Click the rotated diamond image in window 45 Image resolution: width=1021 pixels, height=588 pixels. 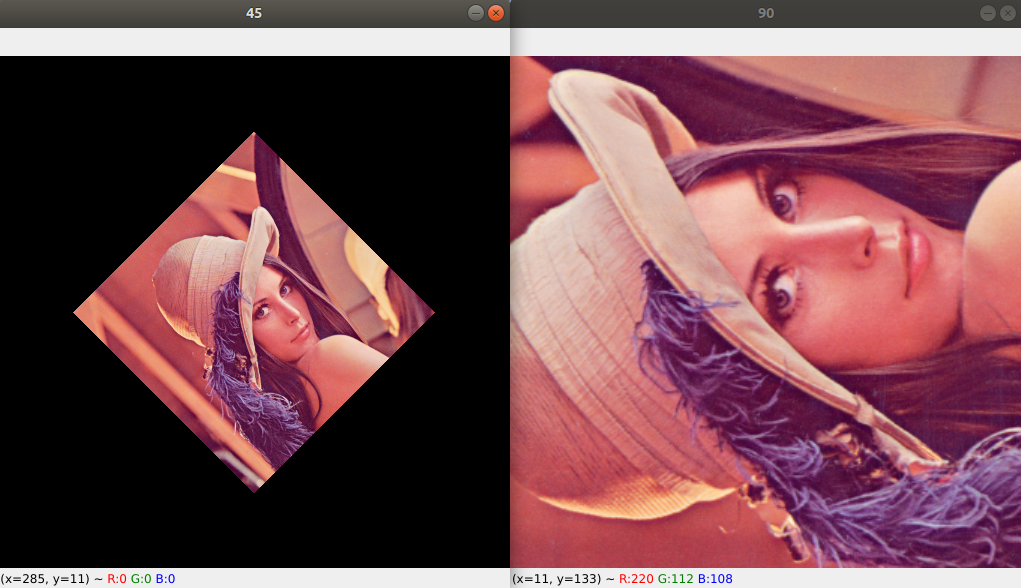point(254,313)
